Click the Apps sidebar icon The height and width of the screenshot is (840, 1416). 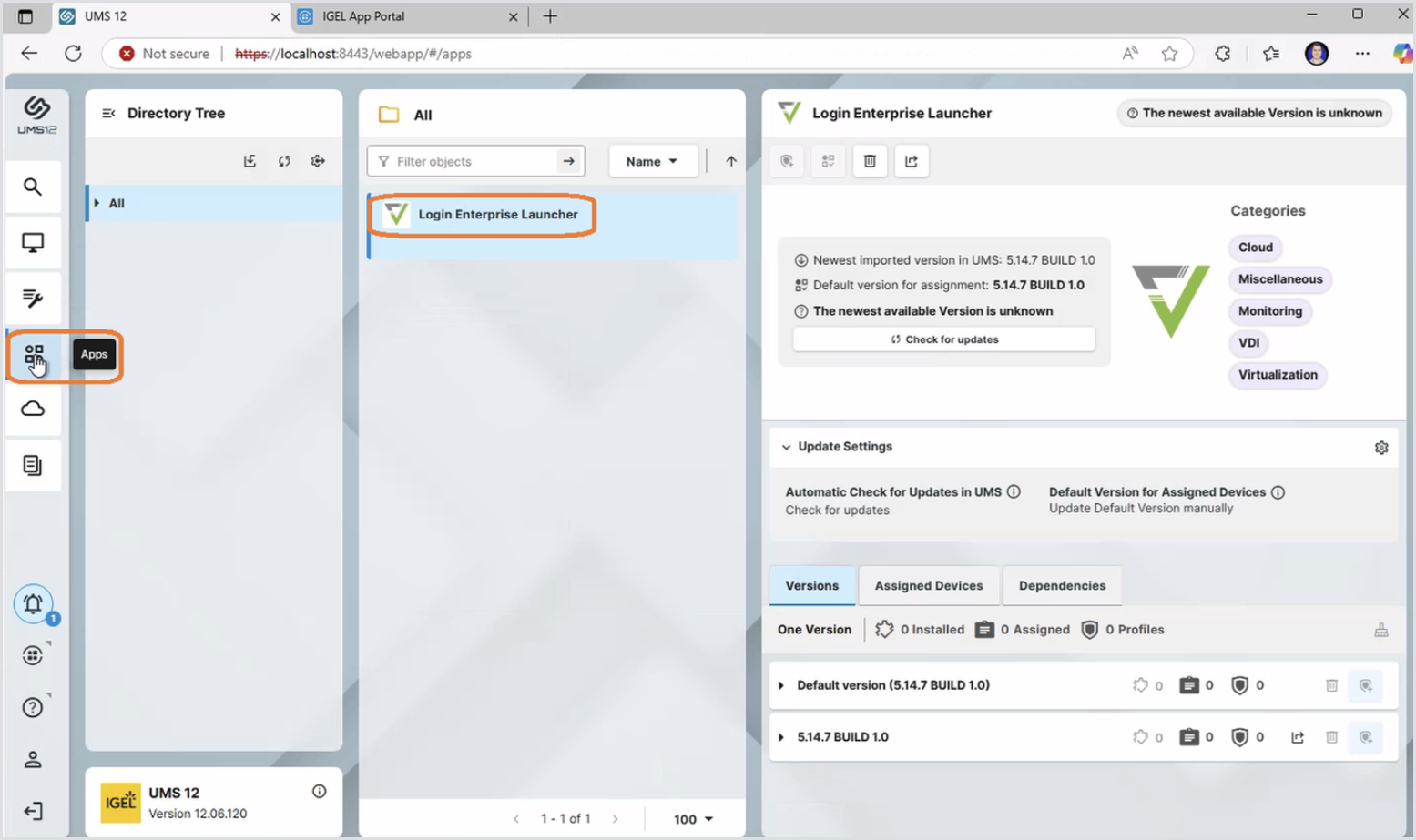pyautogui.click(x=34, y=355)
